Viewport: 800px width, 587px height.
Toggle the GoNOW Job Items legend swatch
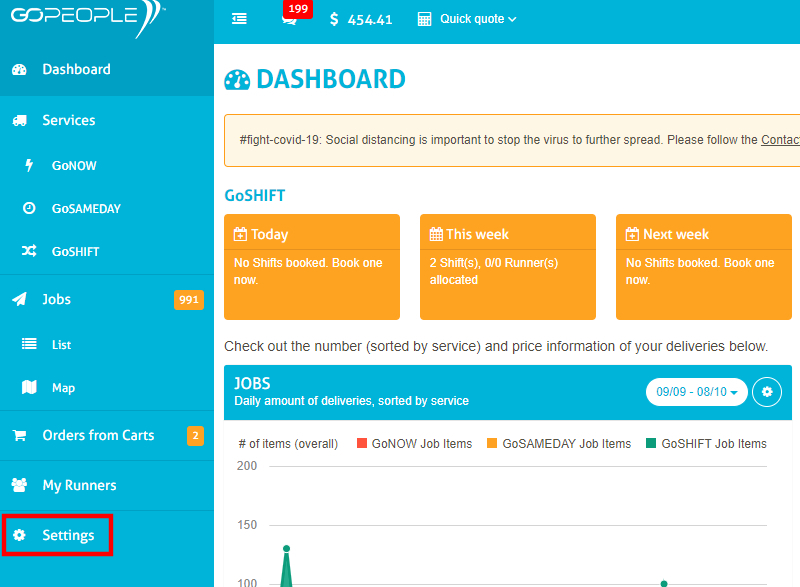362,443
